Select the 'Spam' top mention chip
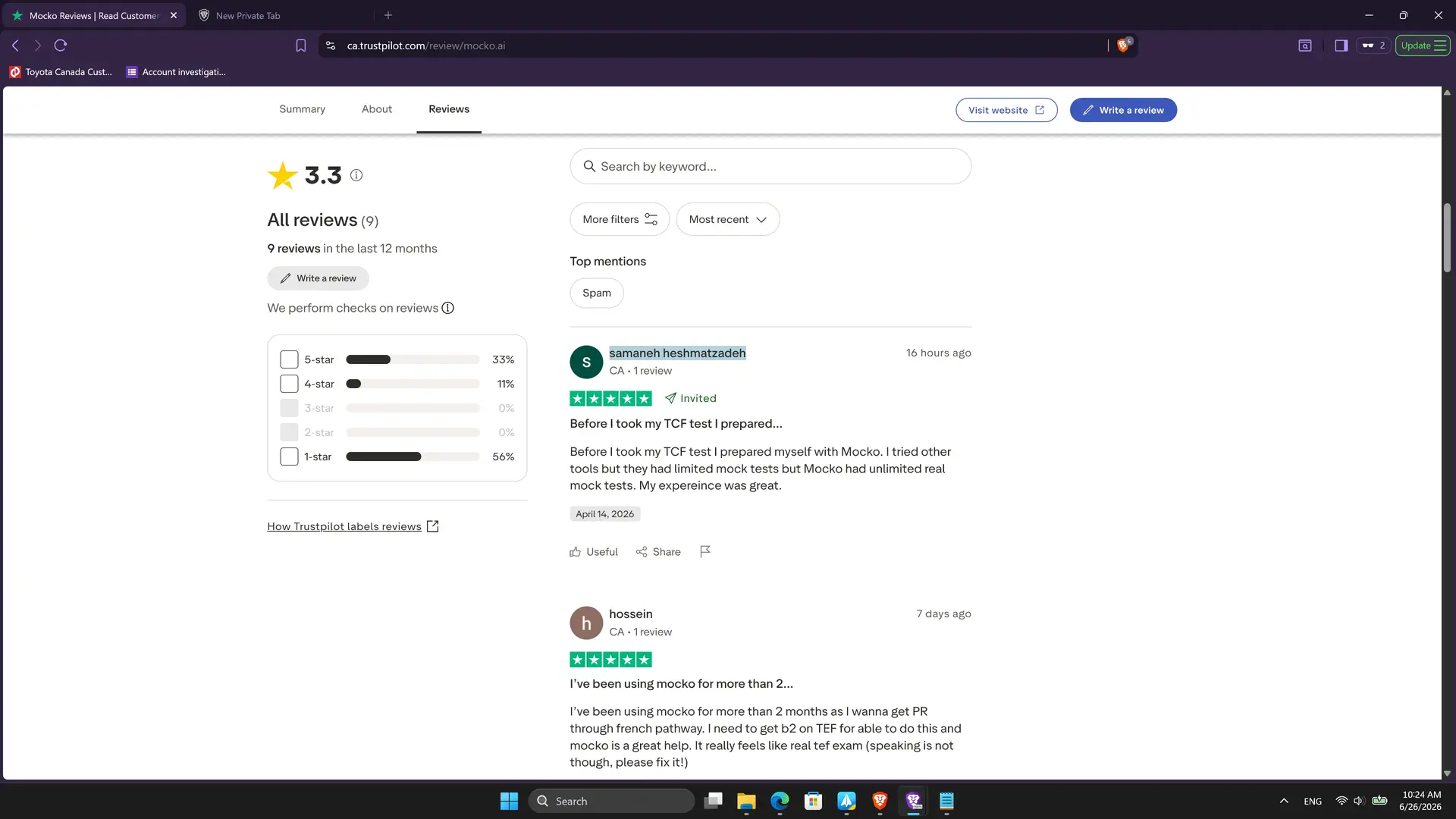 tap(597, 293)
